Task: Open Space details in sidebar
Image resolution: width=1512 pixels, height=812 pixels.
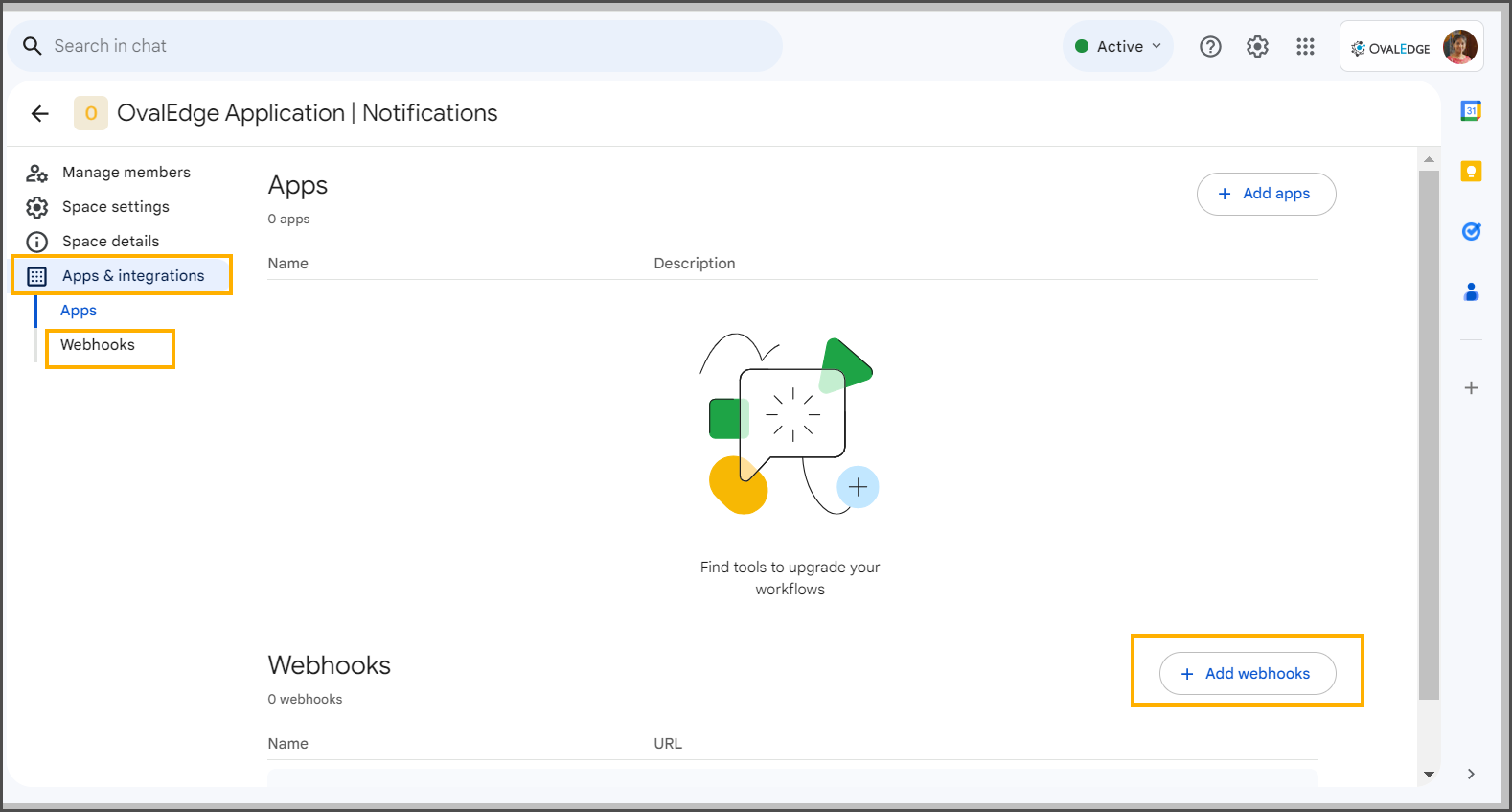Action: pyautogui.click(x=110, y=242)
